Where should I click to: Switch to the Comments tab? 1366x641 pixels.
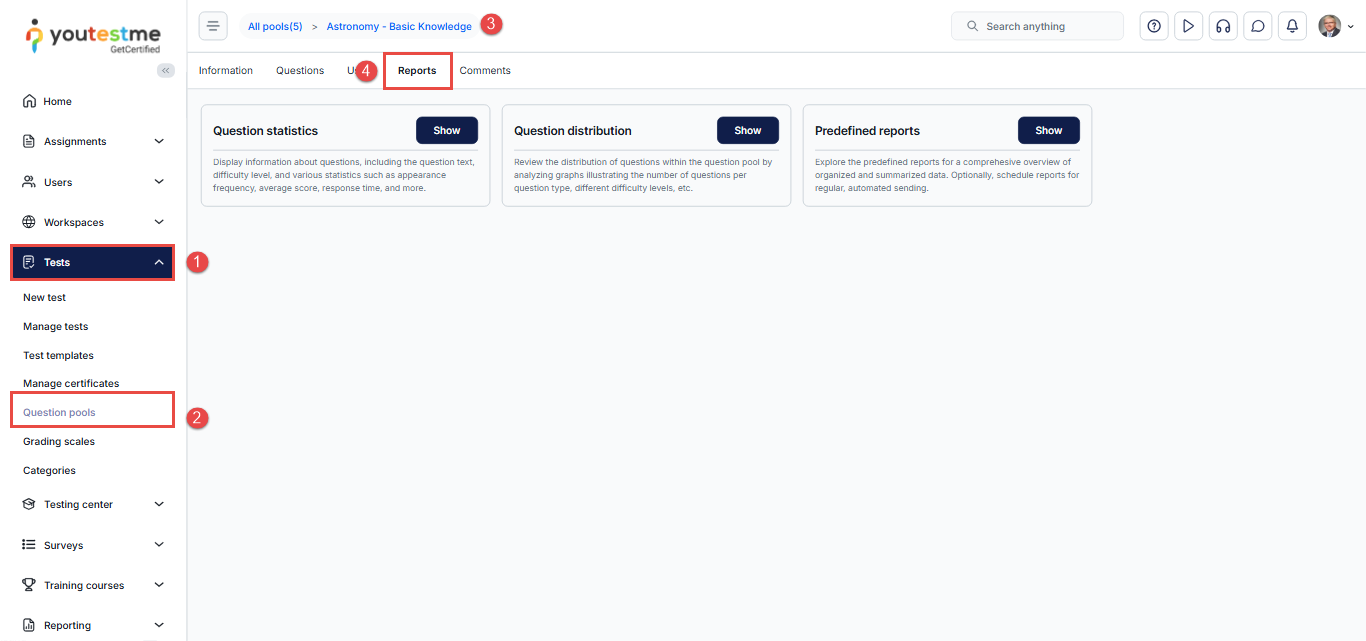click(485, 71)
